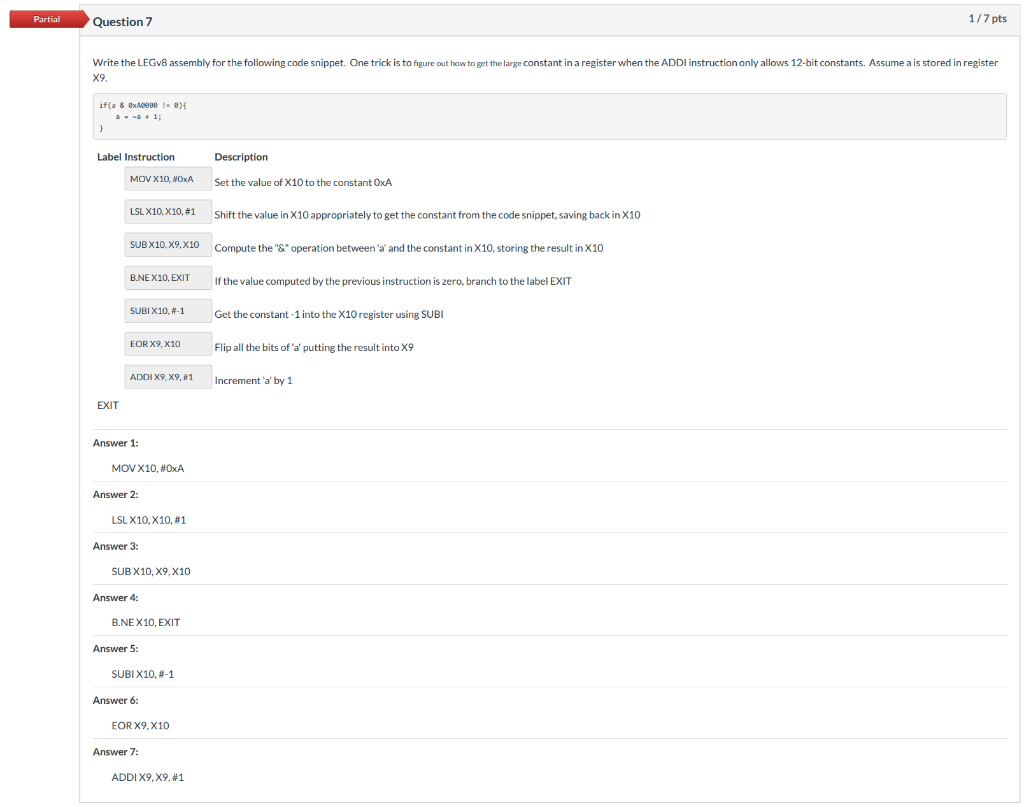Click Answer 5 value SUBI X10, #-1
The image size is (1024, 807).
point(142,674)
